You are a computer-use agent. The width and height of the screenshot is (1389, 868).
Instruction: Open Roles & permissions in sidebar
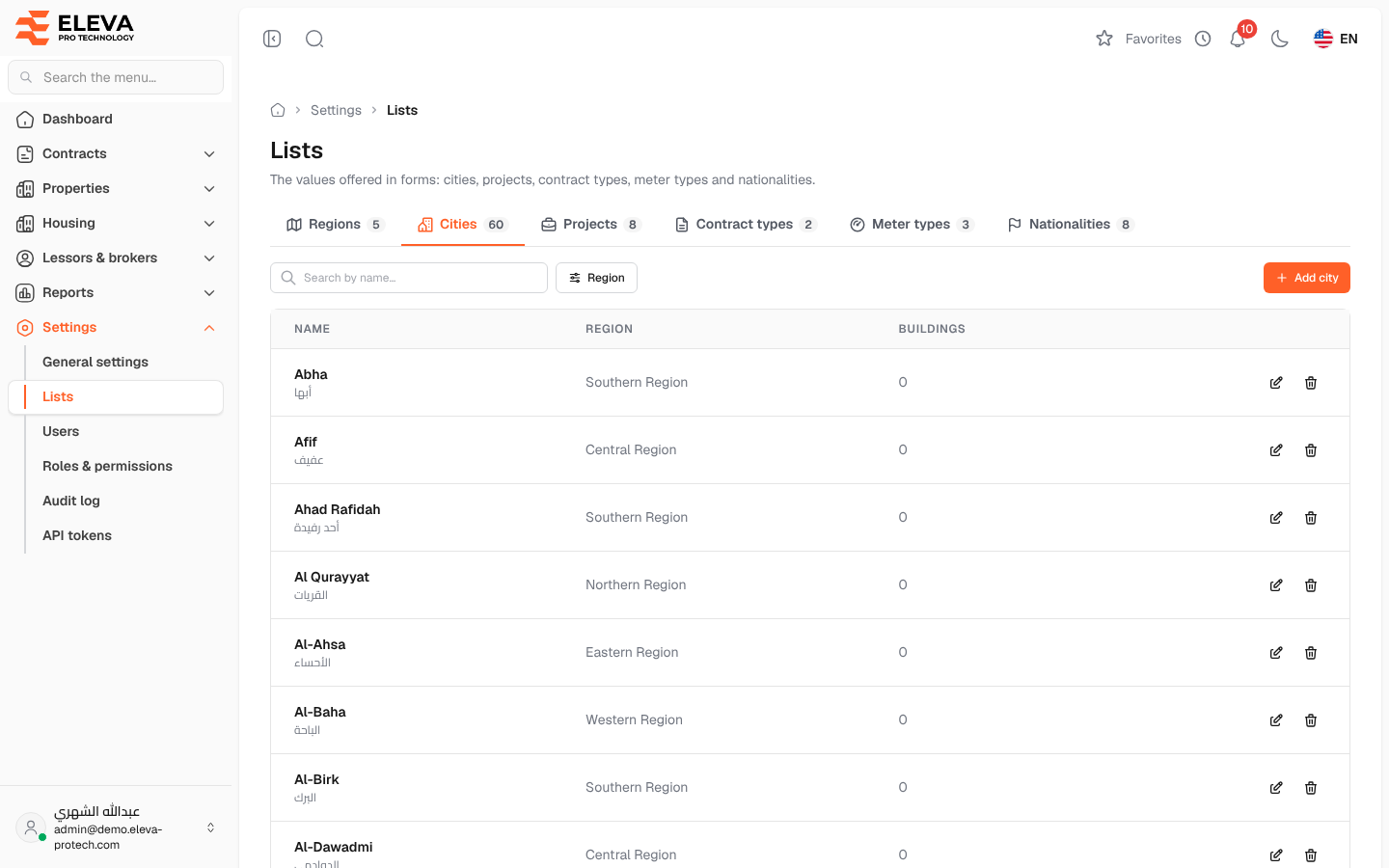pos(107,466)
